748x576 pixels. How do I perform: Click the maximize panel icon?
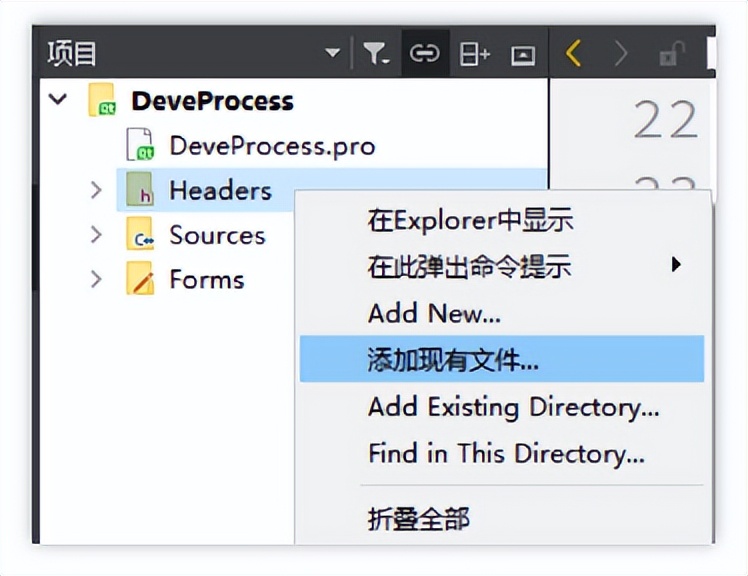tap(523, 55)
